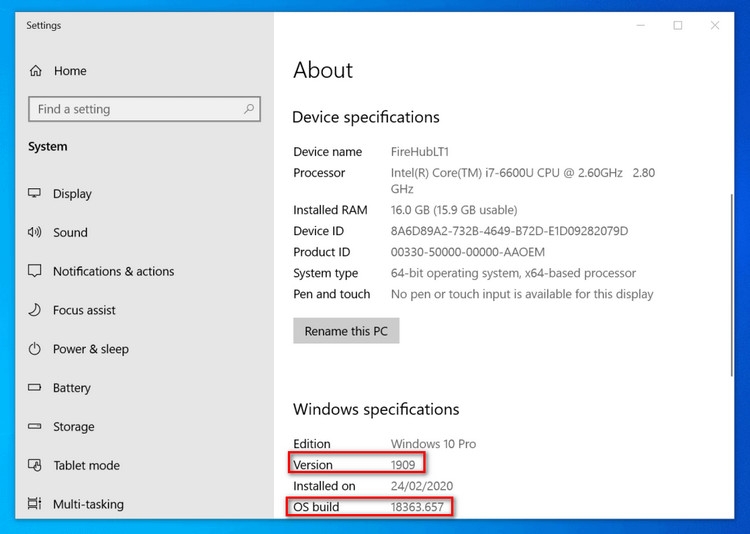
Task: Minimize the Settings window
Action: coord(641,25)
